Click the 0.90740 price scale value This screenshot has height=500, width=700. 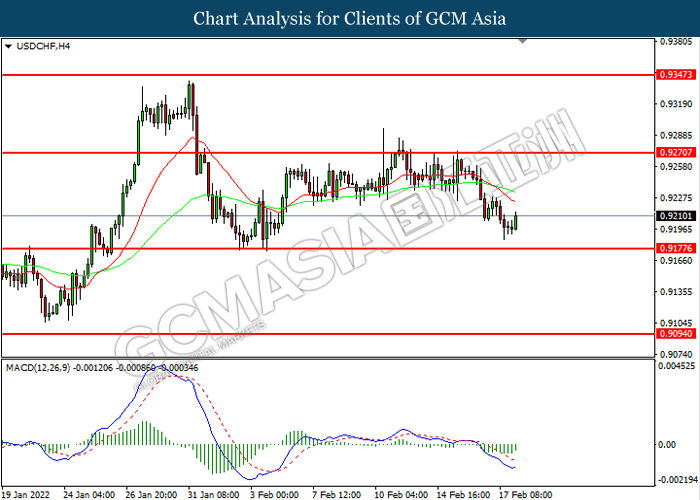[x=676, y=354]
